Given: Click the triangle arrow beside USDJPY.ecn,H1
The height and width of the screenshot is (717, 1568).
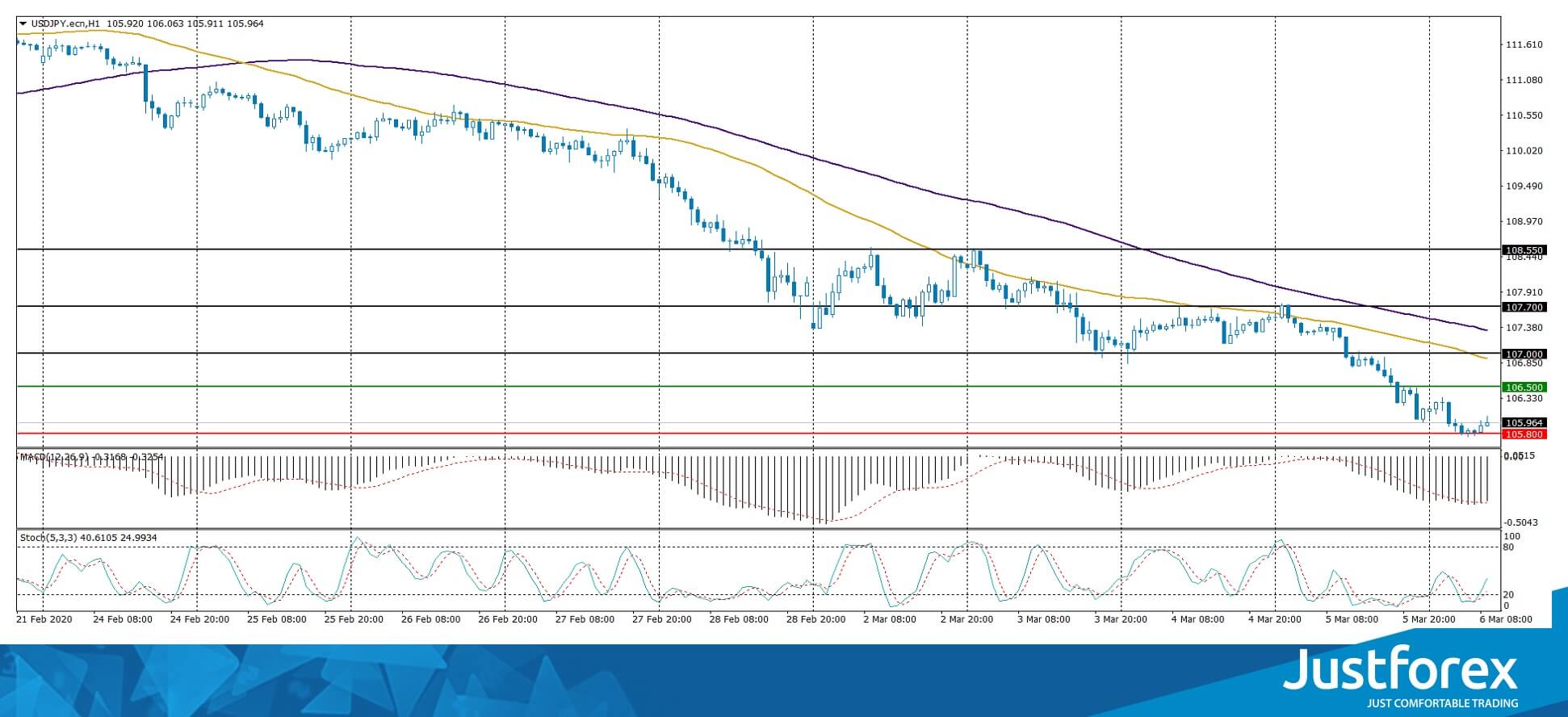Looking at the screenshot, I should click(x=23, y=23).
